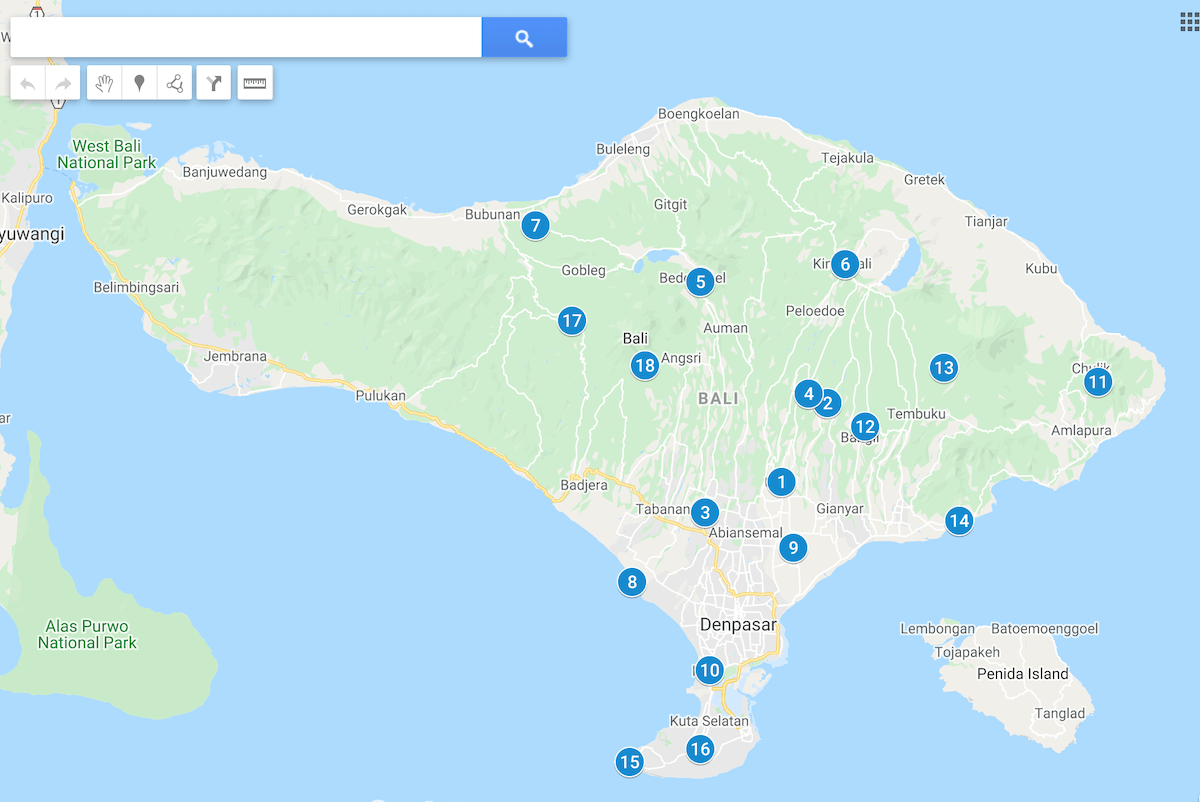Open marker 14 on the southeast coast
The width and height of the screenshot is (1200, 802).
pyautogui.click(x=959, y=520)
